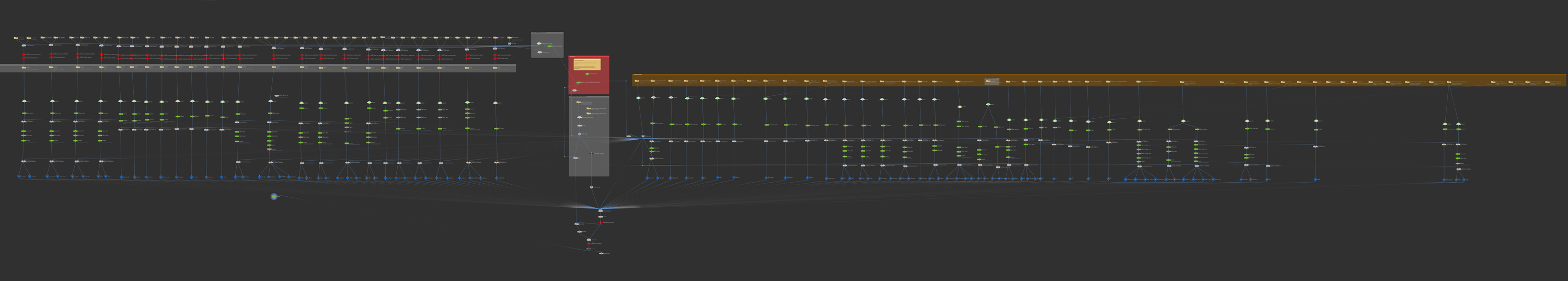Select the yellow node at the top of the large gray backdrop
The image size is (1568, 281).
click(578, 102)
